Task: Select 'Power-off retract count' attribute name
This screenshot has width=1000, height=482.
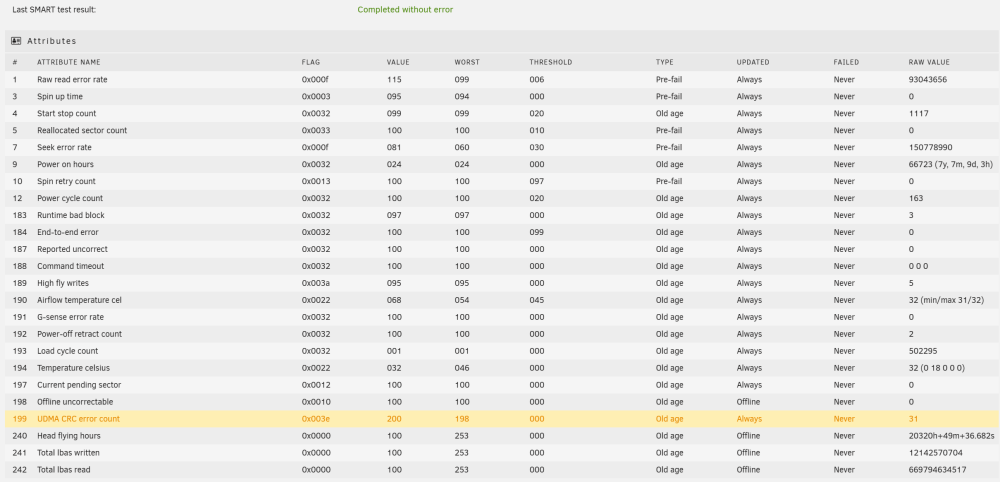Action: click(x=79, y=333)
